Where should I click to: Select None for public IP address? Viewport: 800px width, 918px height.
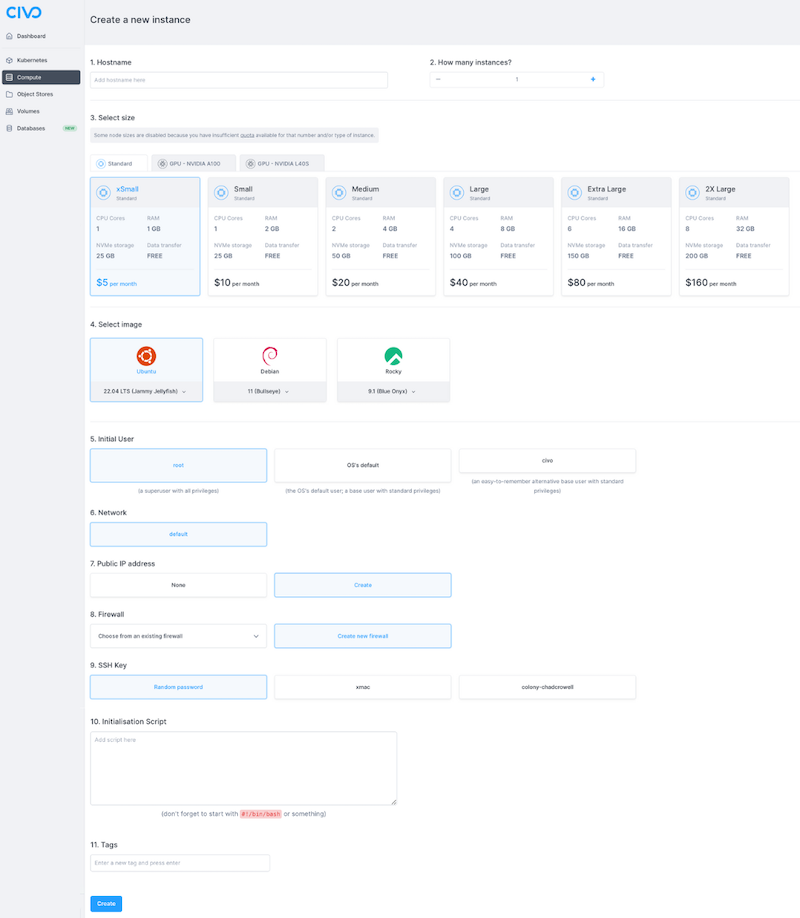pyautogui.click(x=178, y=585)
